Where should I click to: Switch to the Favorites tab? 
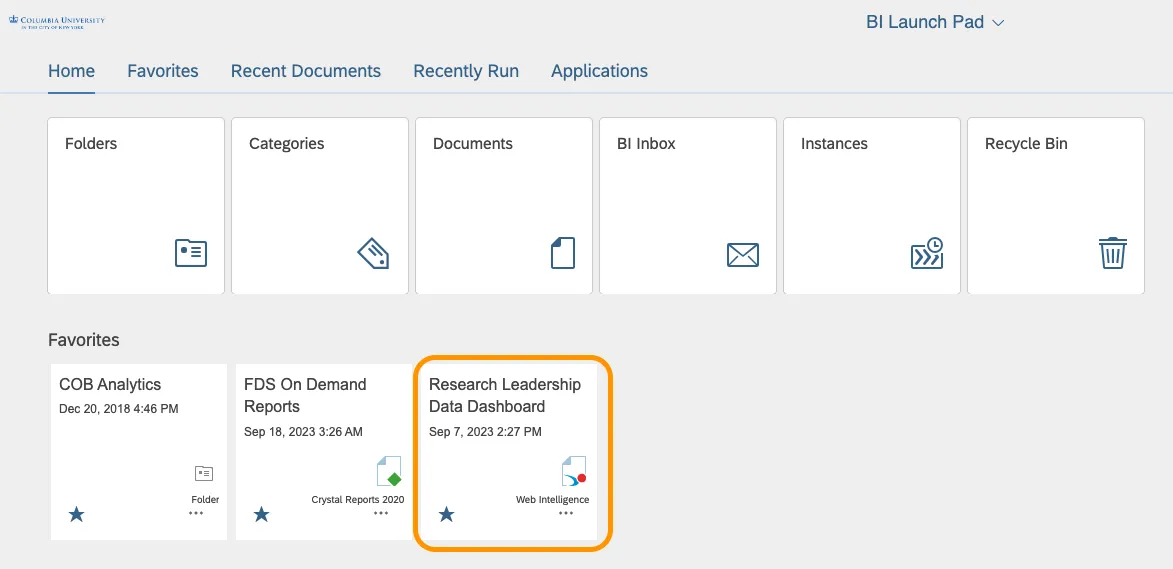coord(162,71)
